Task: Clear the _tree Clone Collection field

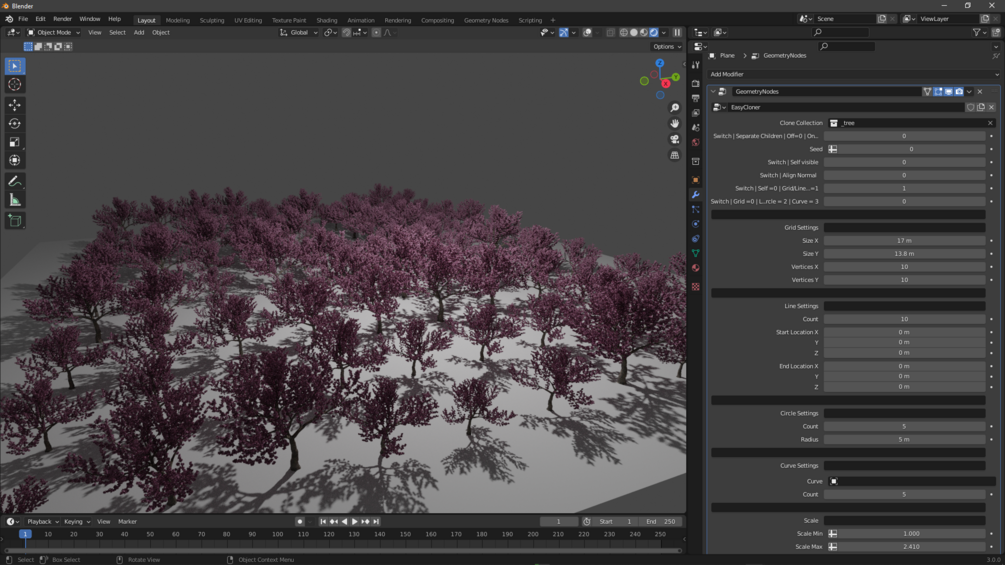Action: [x=990, y=123]
